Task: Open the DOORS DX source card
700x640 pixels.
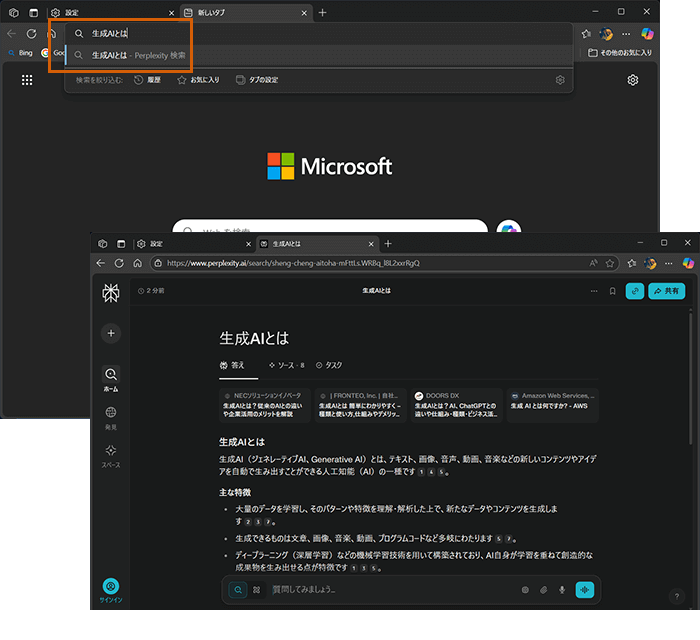Action: pyautogui.click(x=457, y=405)
